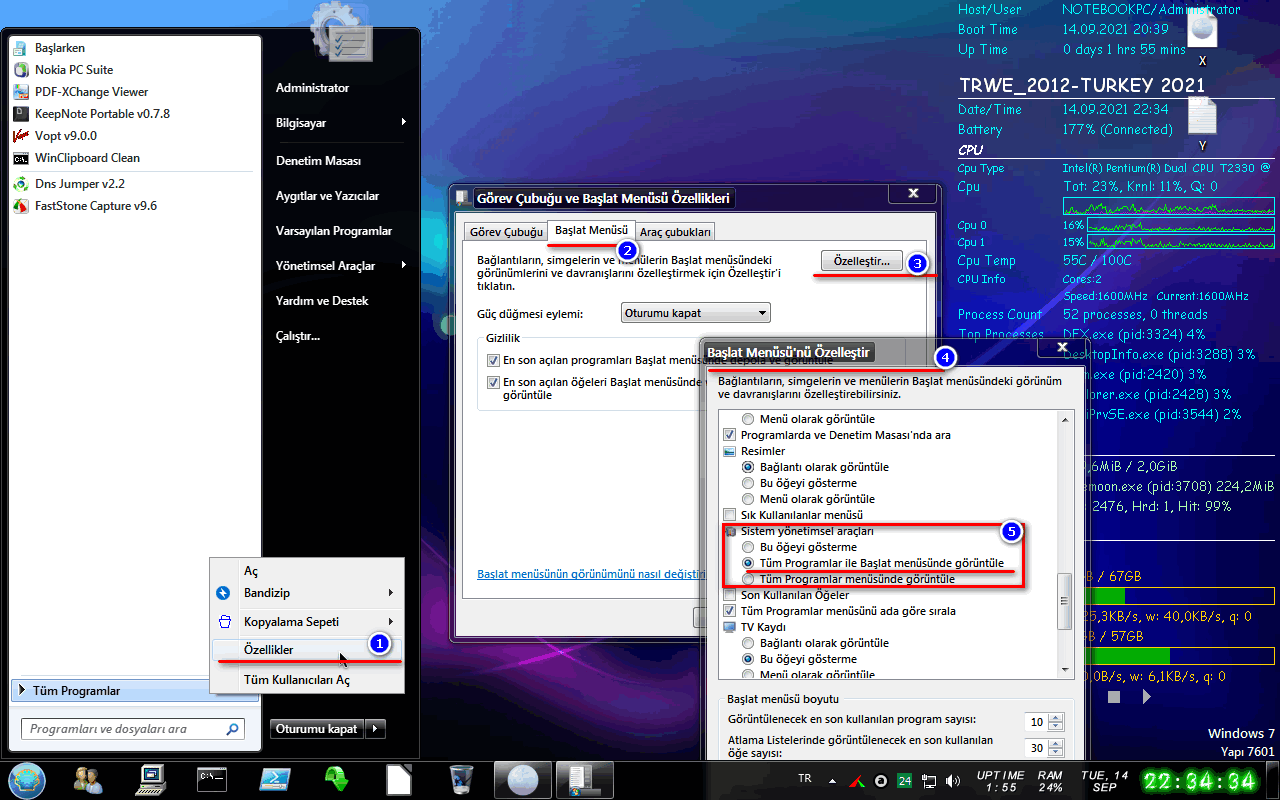Open the computer terminal taskbar icon

[151, 779]
